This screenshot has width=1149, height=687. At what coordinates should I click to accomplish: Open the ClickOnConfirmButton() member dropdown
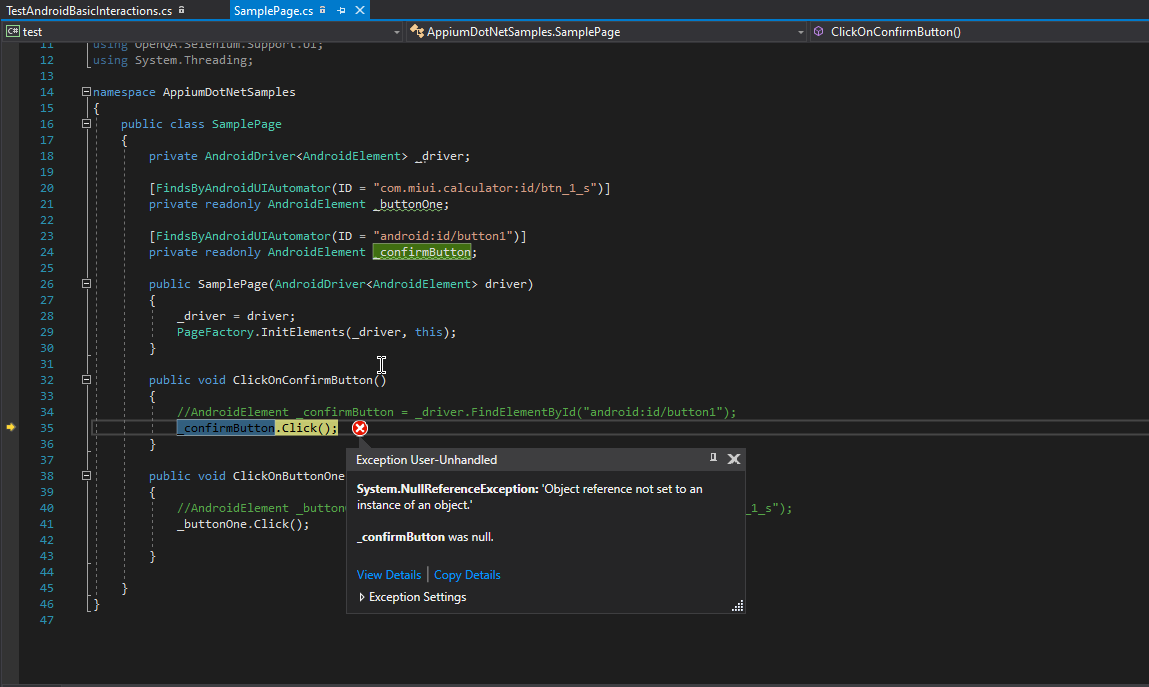[979, 31]
